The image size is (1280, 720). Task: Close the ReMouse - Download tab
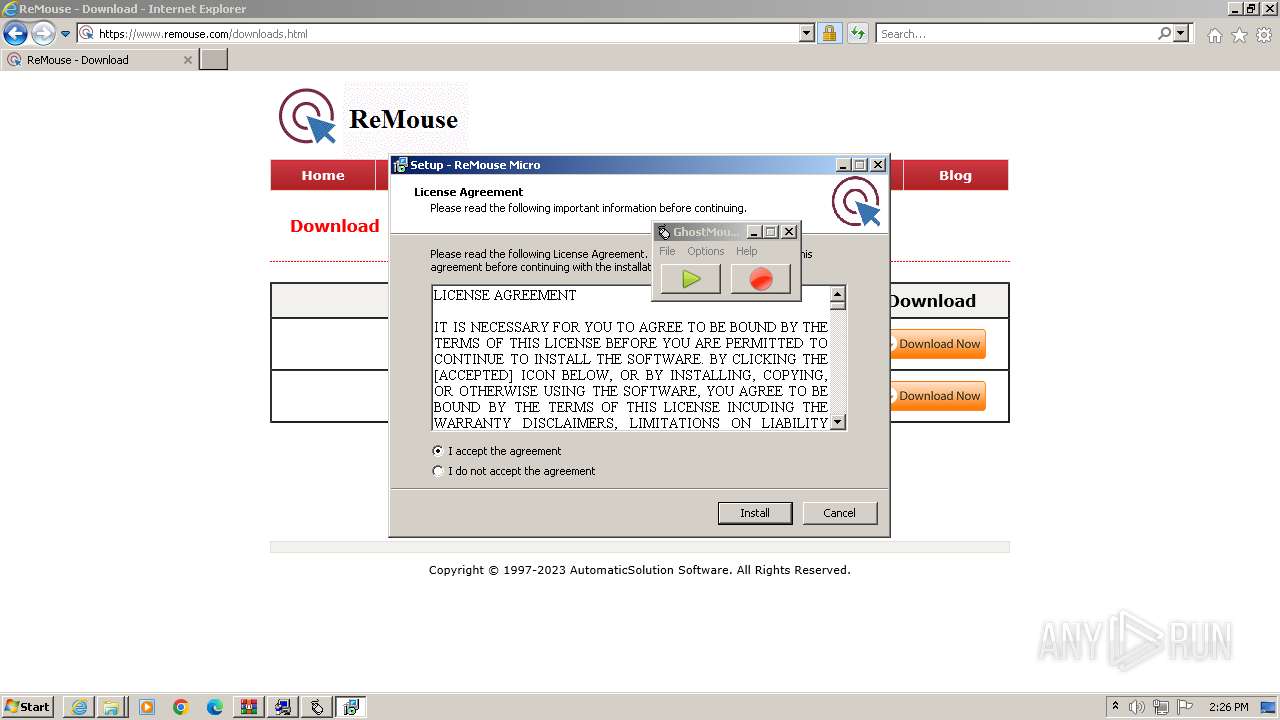coord(187,60)
